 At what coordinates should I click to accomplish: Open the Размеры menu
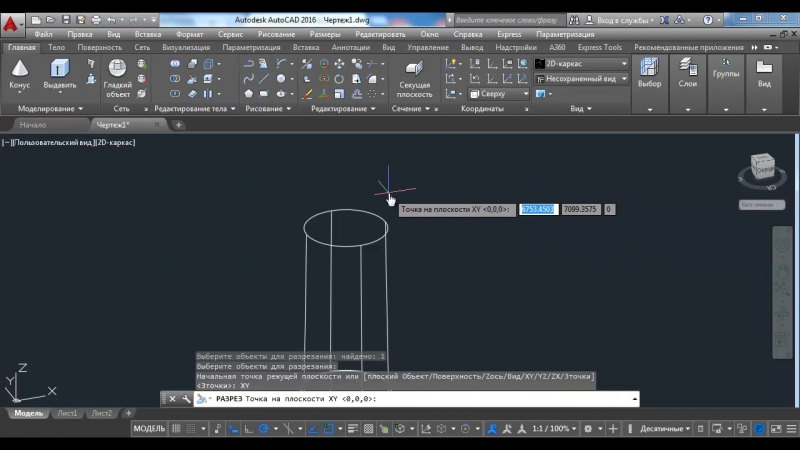[324, 34]
